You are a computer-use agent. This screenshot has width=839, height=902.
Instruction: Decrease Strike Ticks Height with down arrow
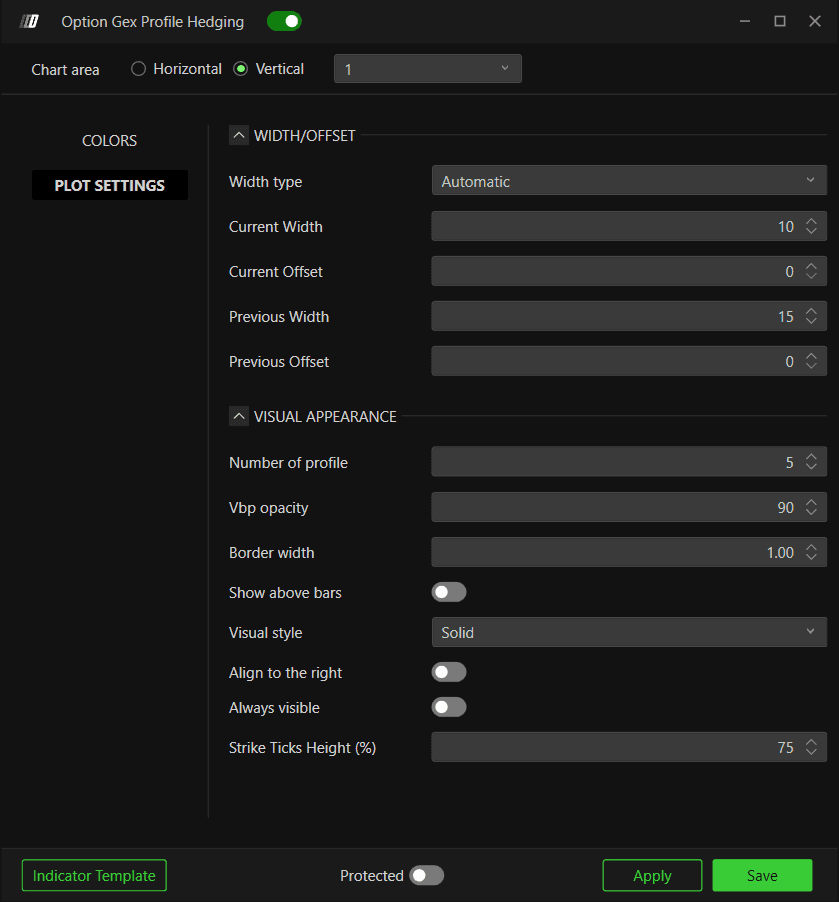pyautogui.click(x=811, y=751)
